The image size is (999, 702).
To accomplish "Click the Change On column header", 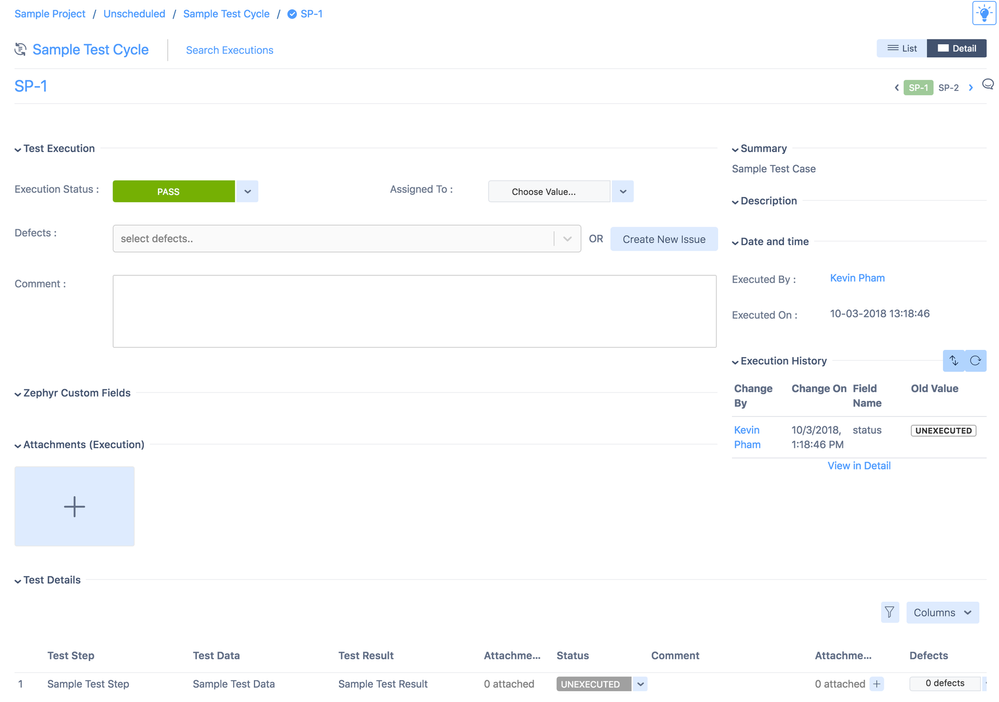I will pos(819,389).
